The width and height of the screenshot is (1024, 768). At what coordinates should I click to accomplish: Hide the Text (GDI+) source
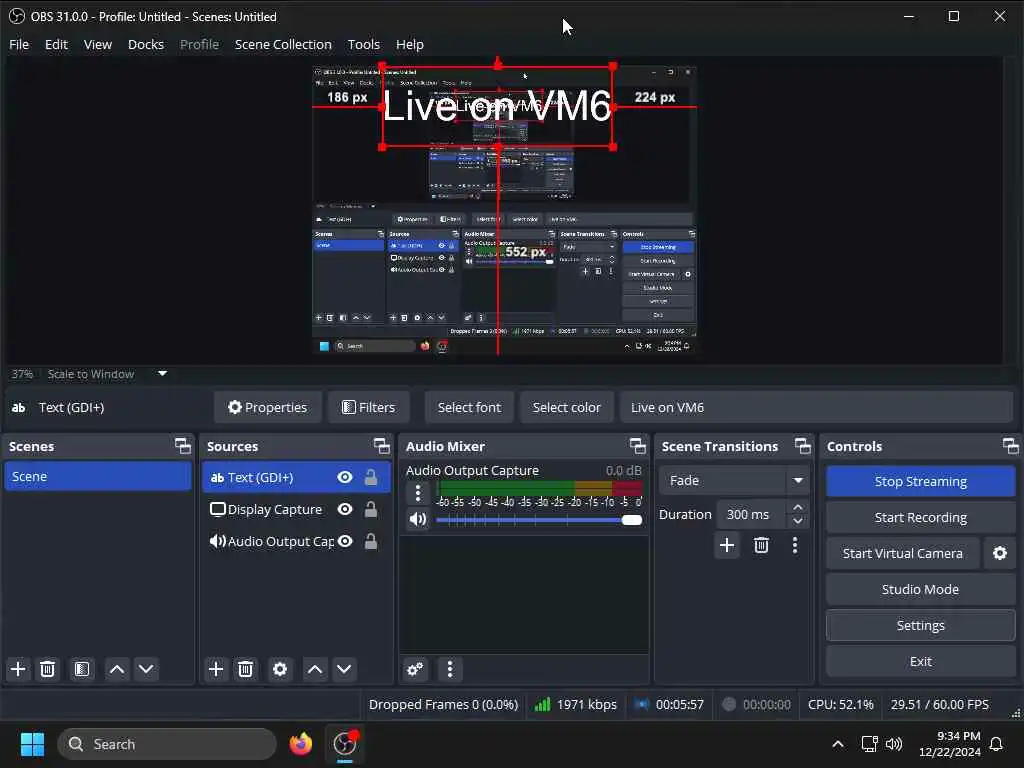click(345, 477)
